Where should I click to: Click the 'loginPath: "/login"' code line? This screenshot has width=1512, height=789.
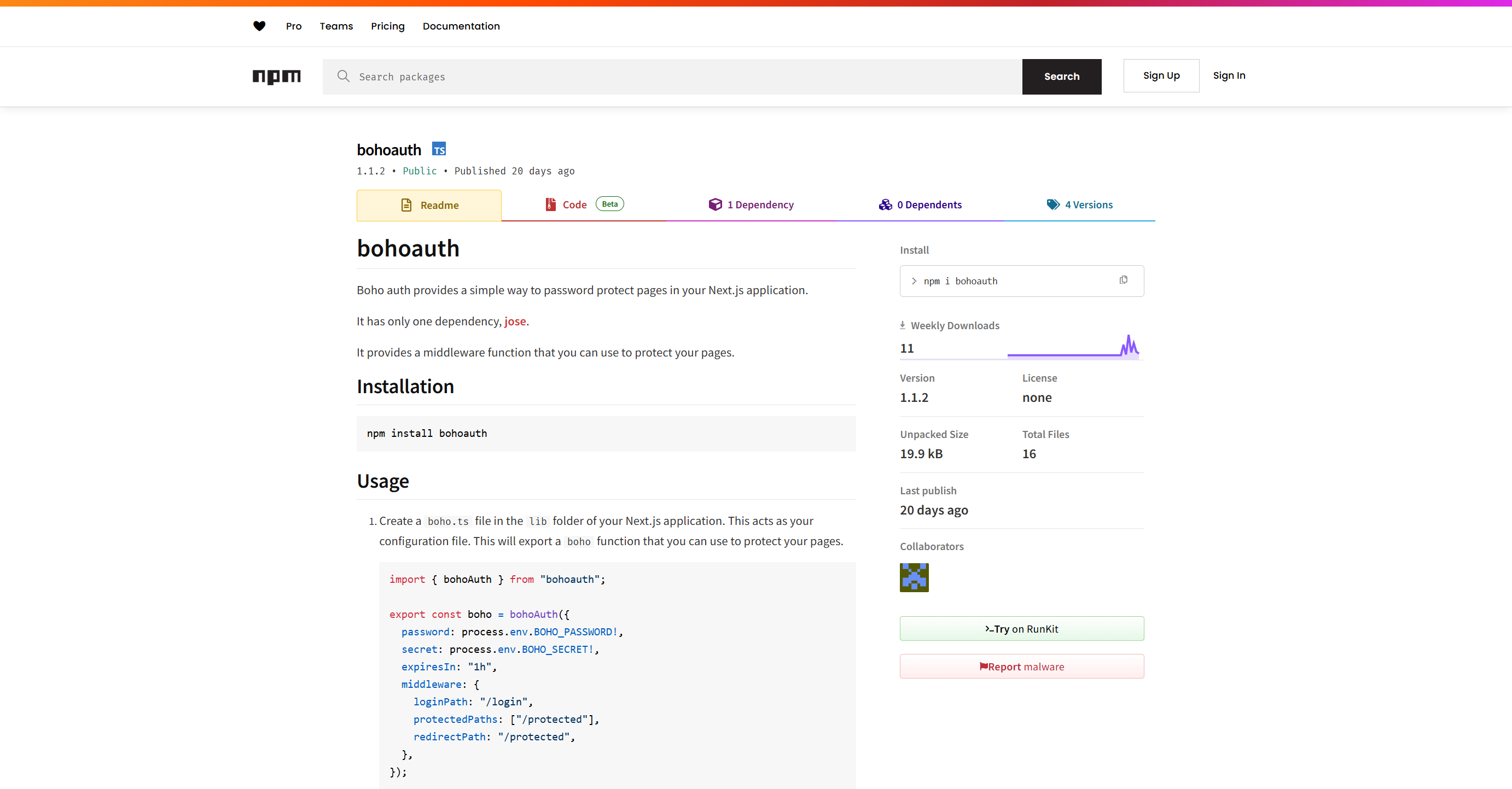pos(473,702)
